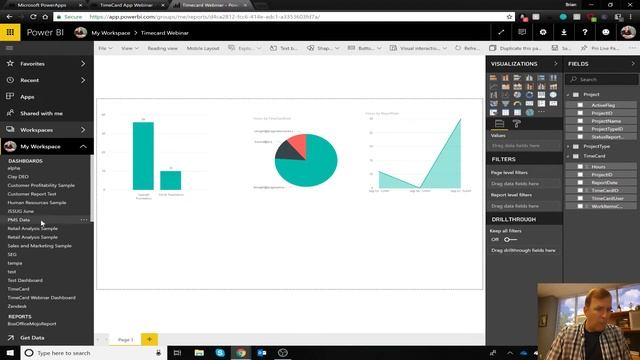Toggle the Keep all filters switch
This screenshot has height=360, width=640.
click(x=510, y=240)
